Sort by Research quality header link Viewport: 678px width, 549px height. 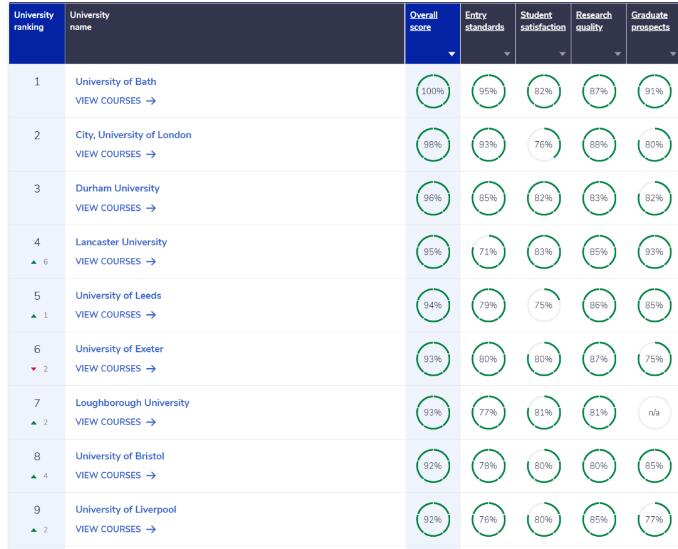(594, 21)
